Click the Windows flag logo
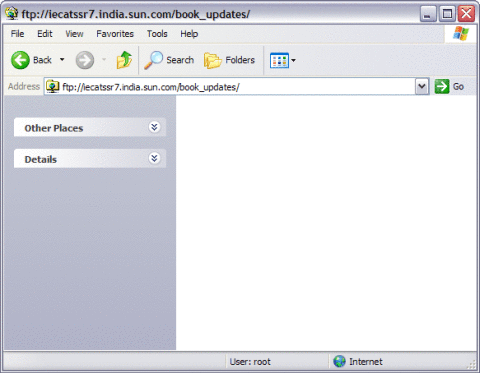The width and height of the screenshot is (480, 373). pos(461,33)
